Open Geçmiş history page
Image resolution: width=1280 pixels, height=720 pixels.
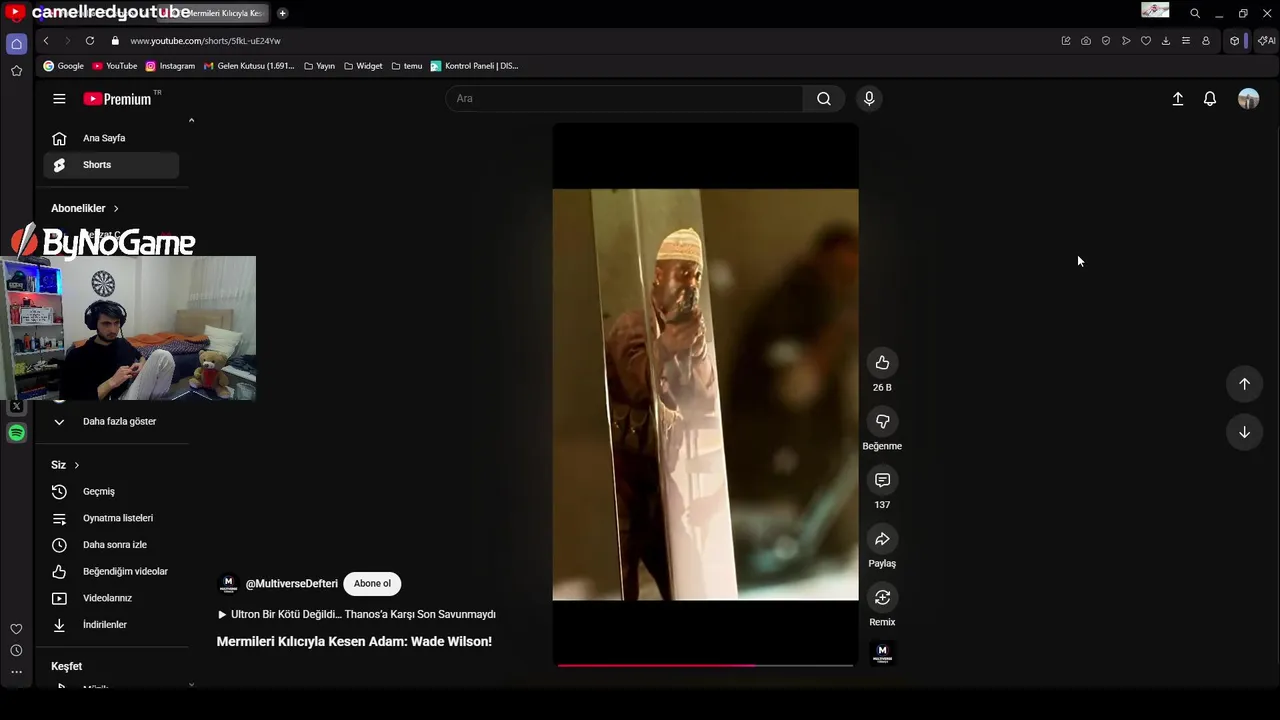[111, 492]
